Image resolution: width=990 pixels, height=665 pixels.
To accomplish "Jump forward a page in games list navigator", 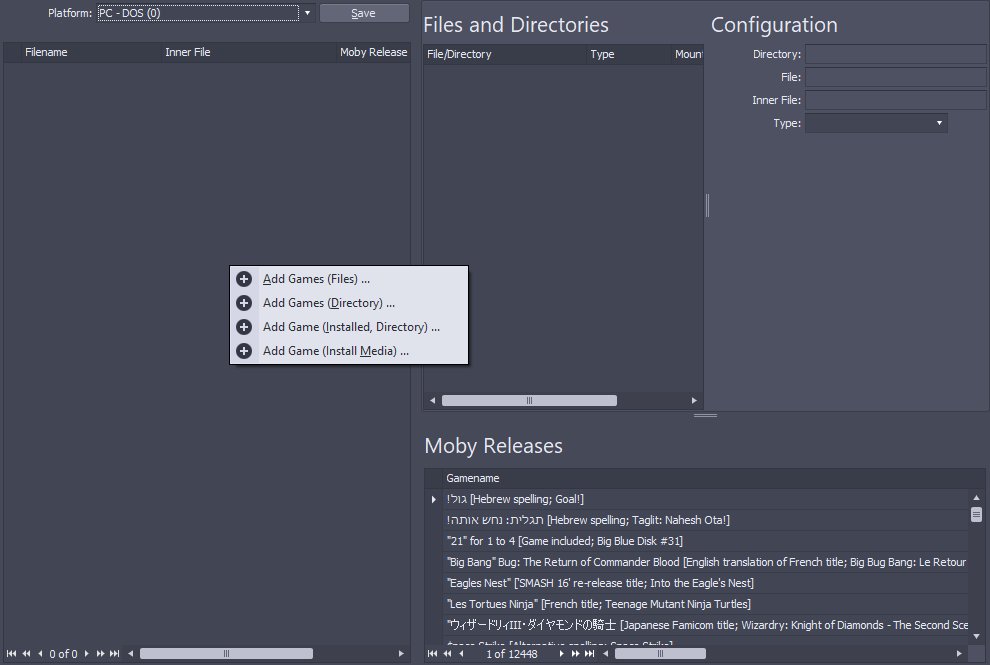I will [x=100, y=654].
